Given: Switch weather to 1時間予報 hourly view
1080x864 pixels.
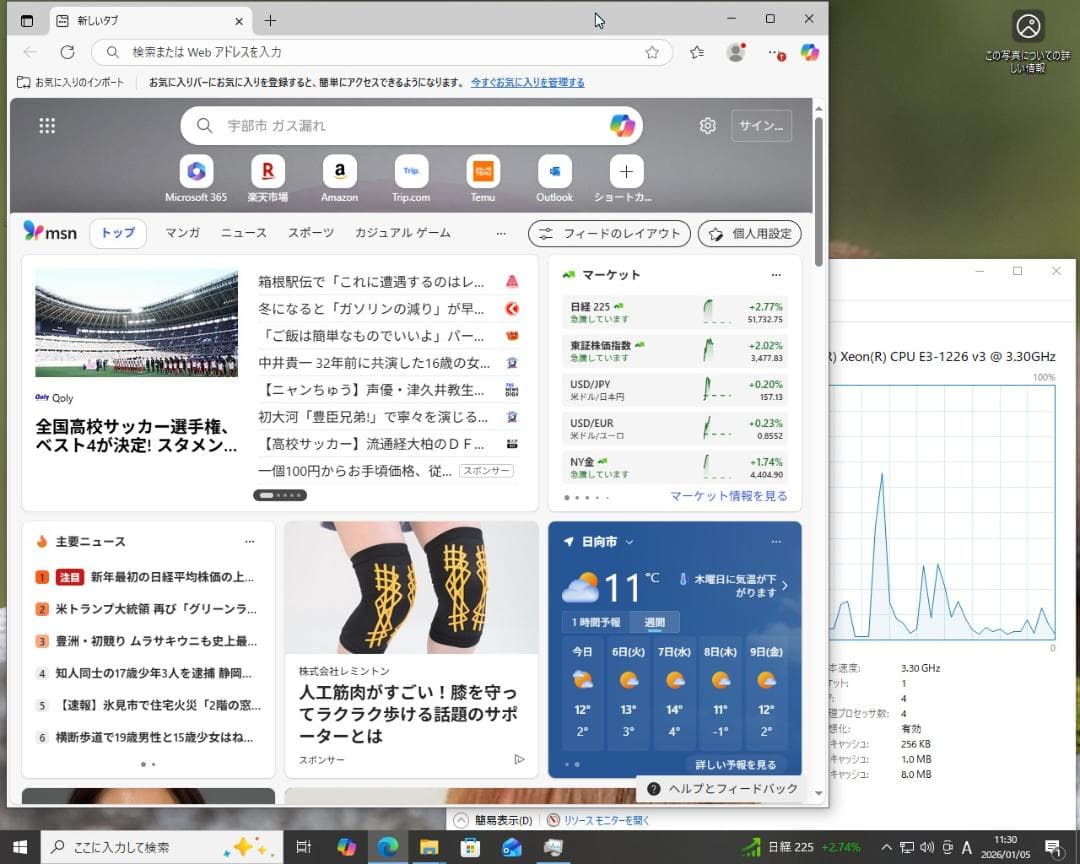Looking at the screenshot, I should tap(597, 621).
